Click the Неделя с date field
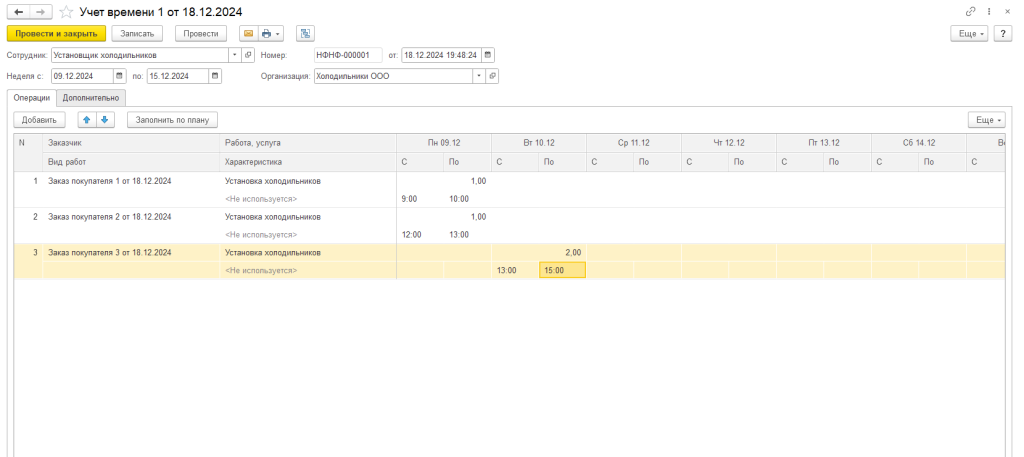The width and height of the screenshot is (1024, 457). [x=82, y=76]
